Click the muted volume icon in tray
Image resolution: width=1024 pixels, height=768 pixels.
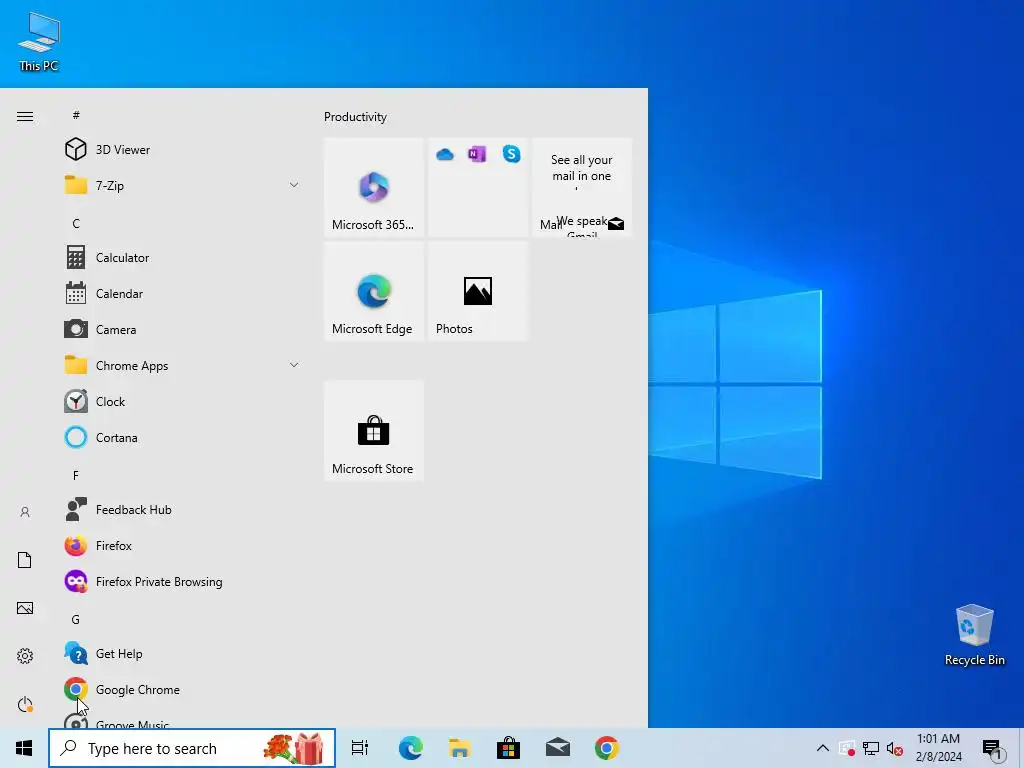(894, 748)
